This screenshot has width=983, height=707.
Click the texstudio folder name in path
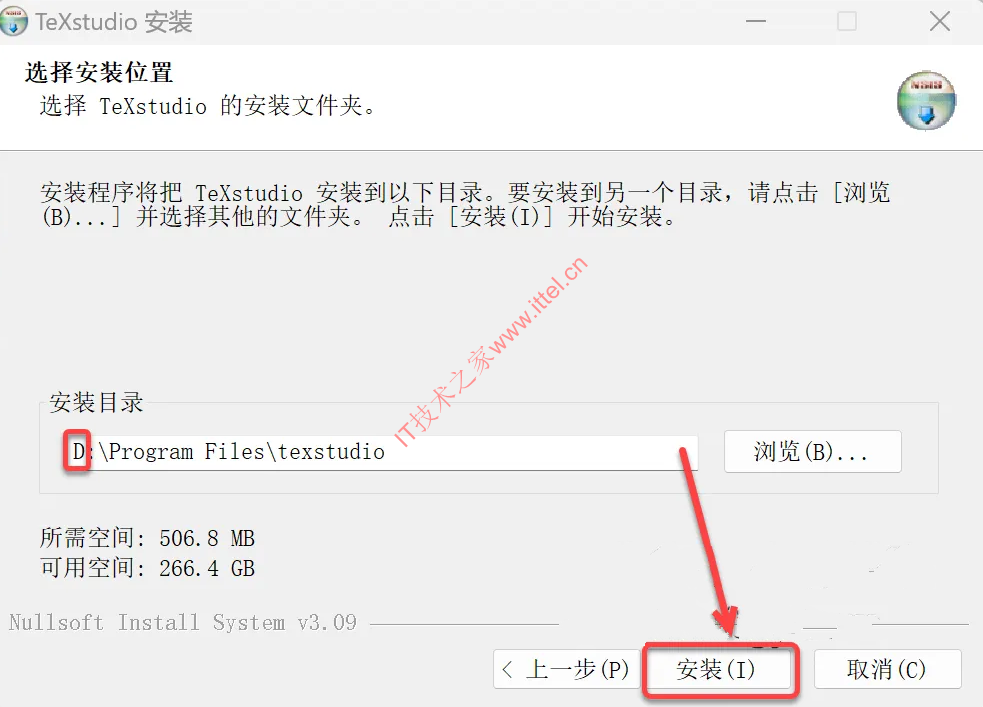click(x=331, y=451)
